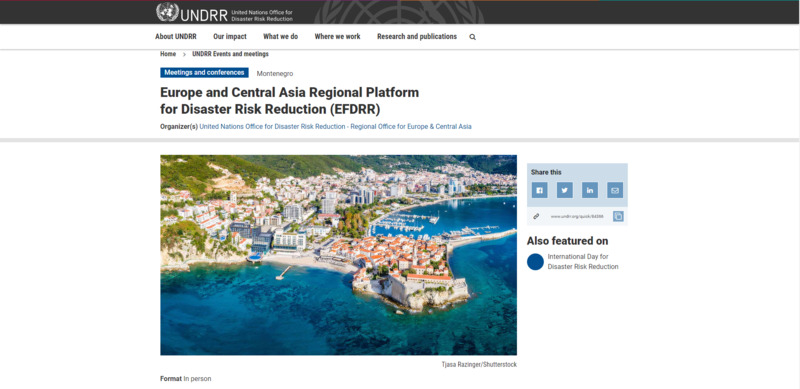The height and width of the screenshot is (389, 800).
Task: Share this page on LinkedIn
Action: 590,190
